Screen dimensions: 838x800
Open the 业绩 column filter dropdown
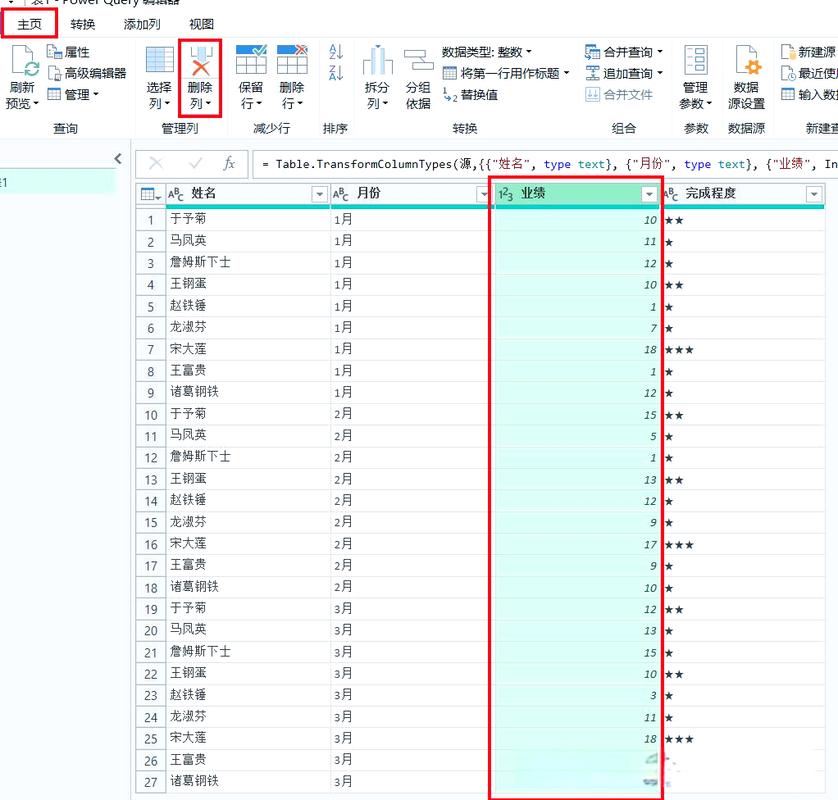[x=649, y=194]
